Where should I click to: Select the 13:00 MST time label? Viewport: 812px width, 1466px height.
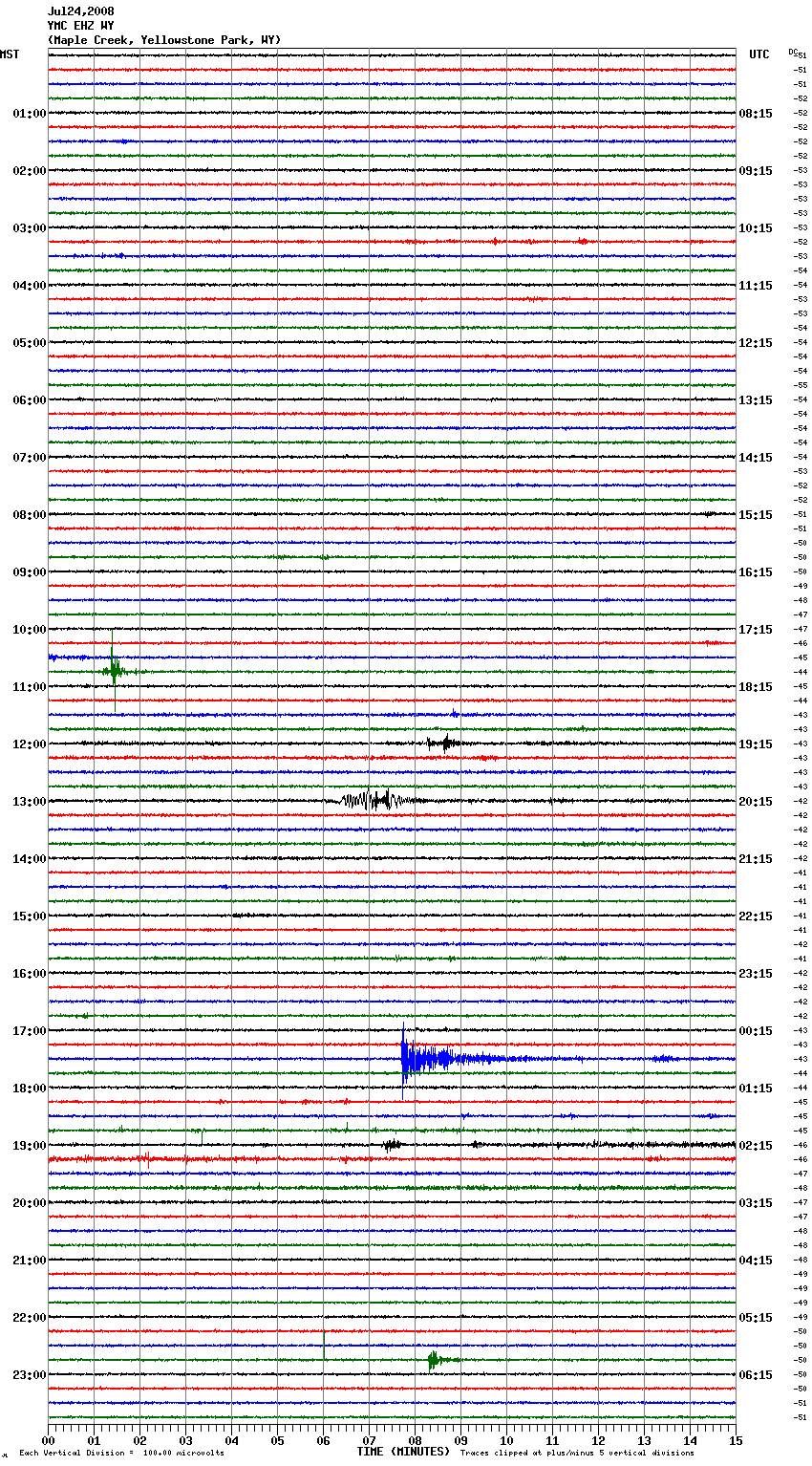29,802
